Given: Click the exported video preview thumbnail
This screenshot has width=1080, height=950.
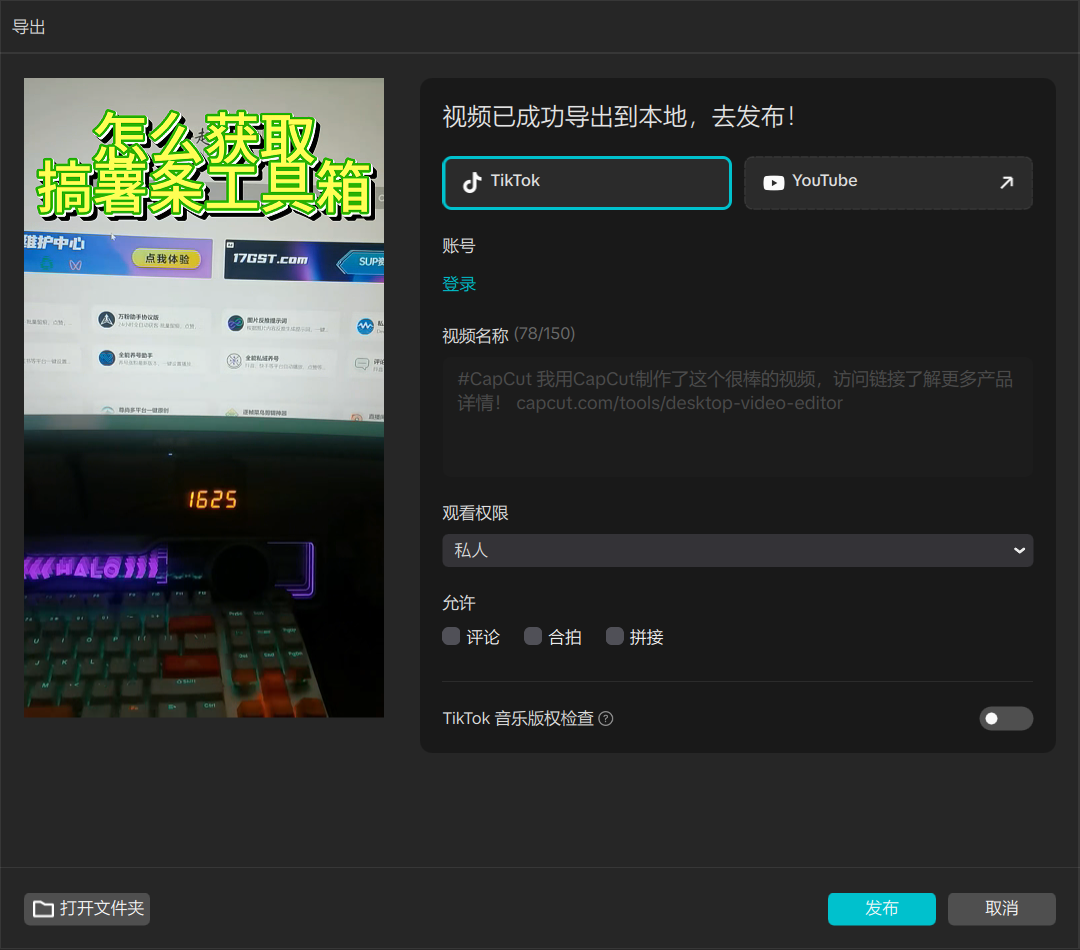Looking at the screenshot, I should click(x=204, y=397).
